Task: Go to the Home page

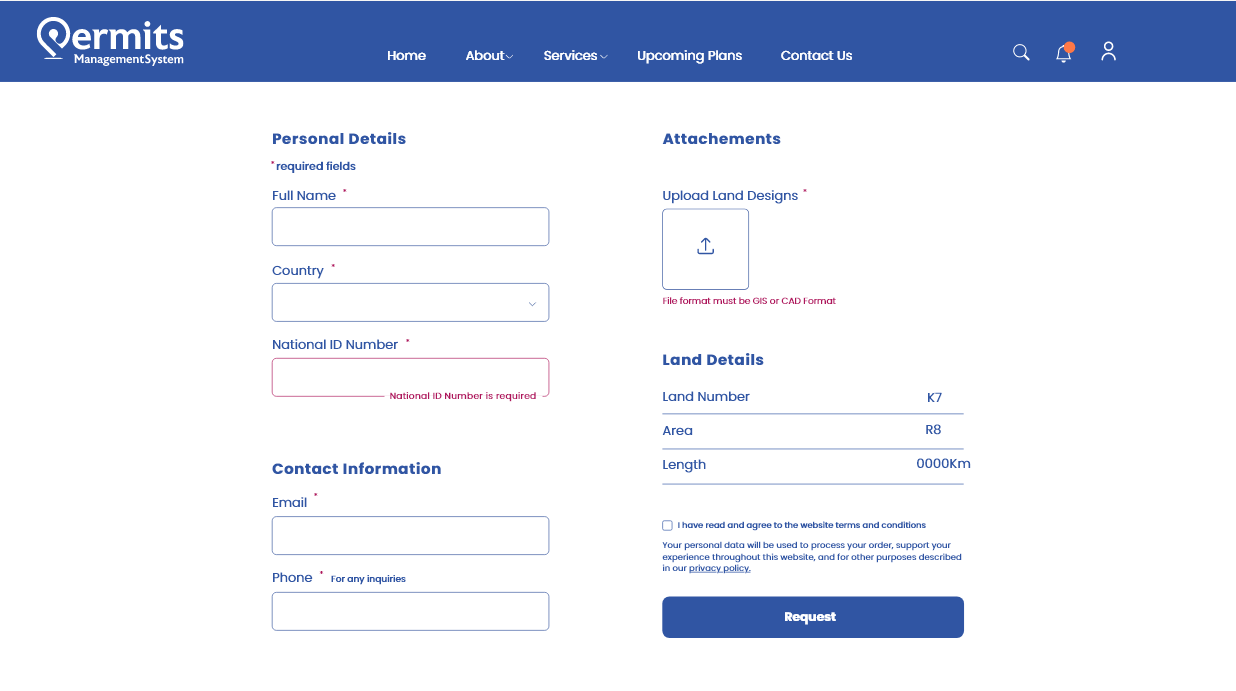Action: coord(406,56)
